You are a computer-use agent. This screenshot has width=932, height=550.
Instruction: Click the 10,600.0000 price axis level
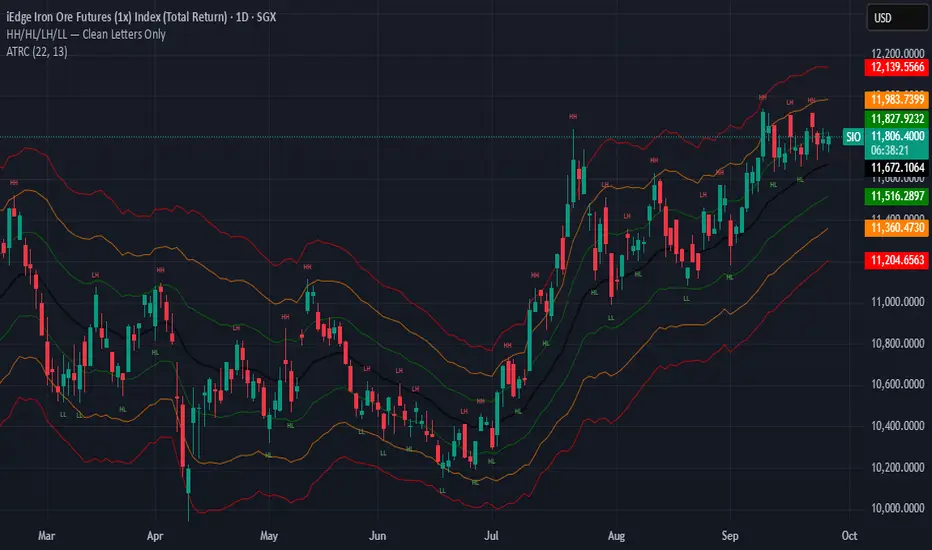(x=897, y=384)
